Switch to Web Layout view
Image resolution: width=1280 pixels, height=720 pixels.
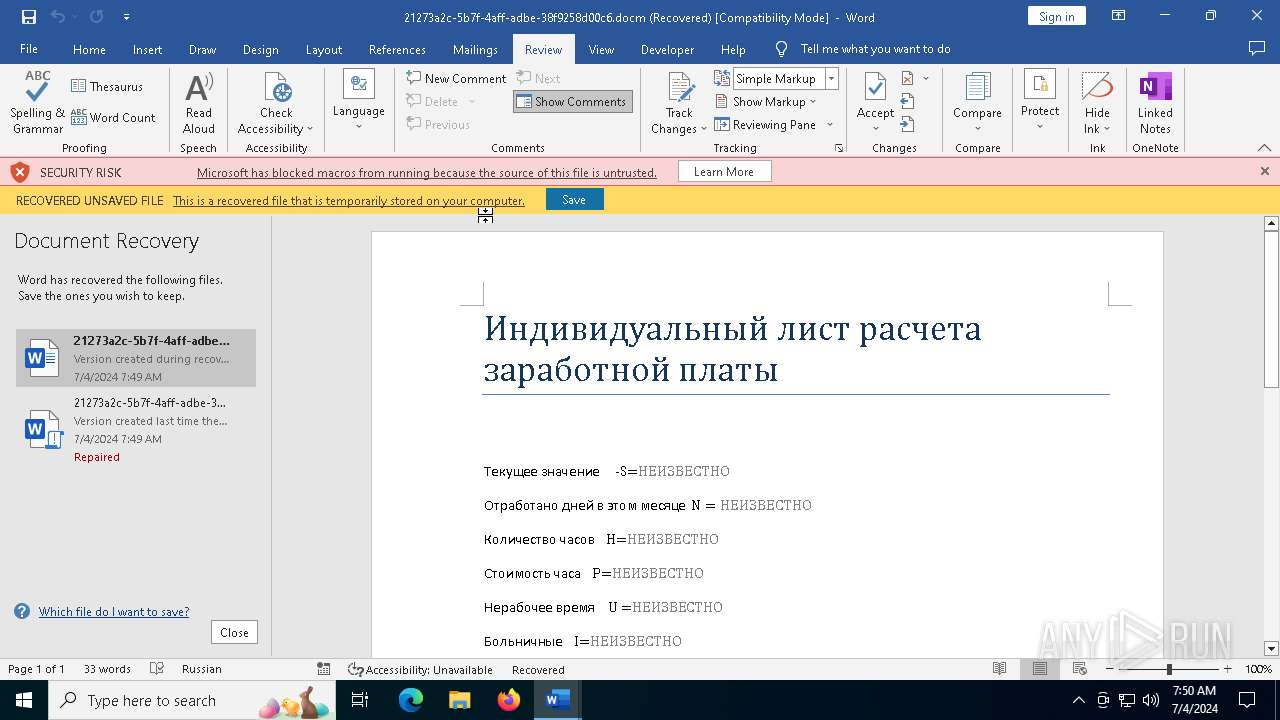click(x=1080, y=669)
